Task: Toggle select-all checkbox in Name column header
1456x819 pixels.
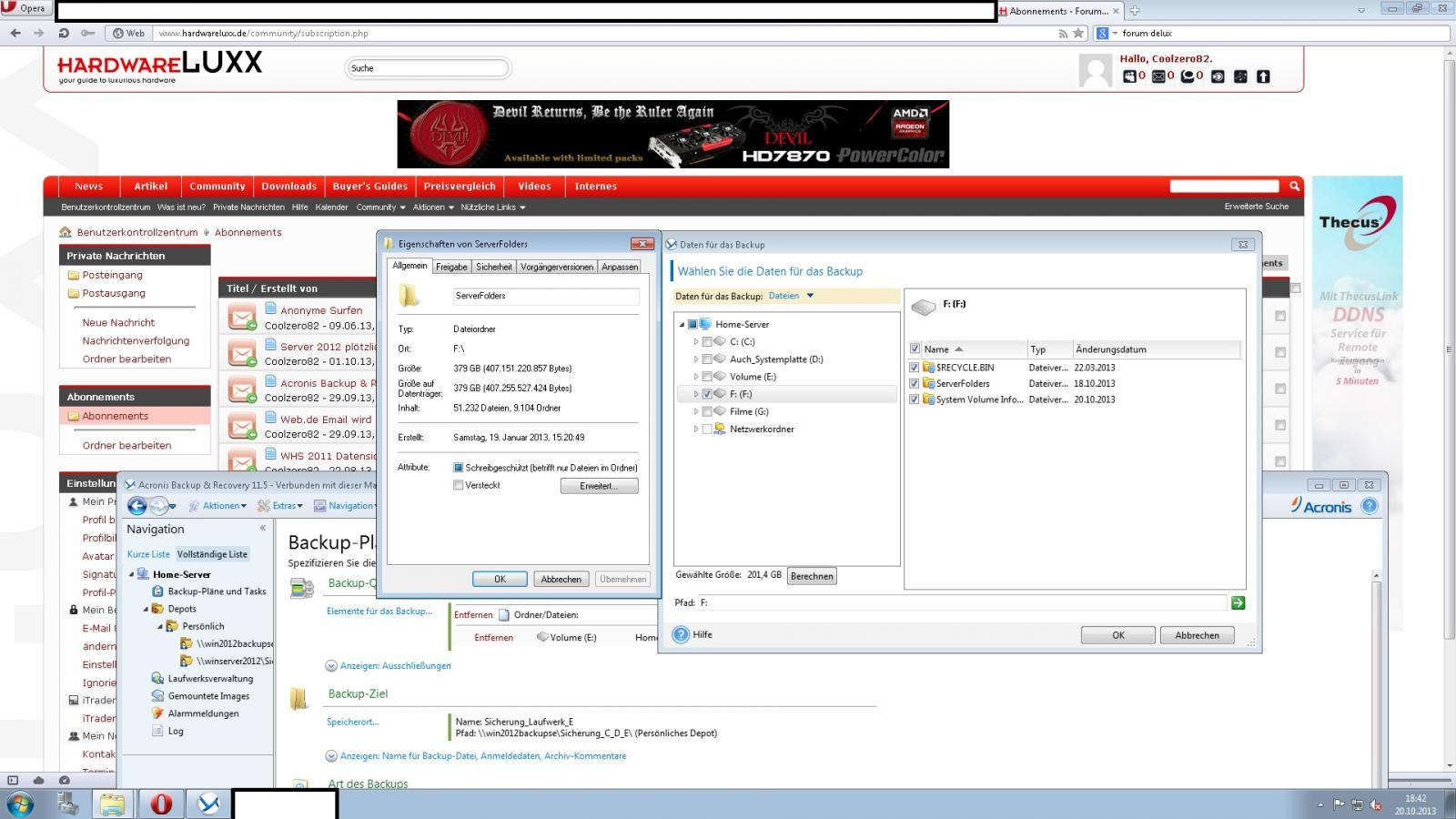Action: pyautogui.click(x=915, y=349)
